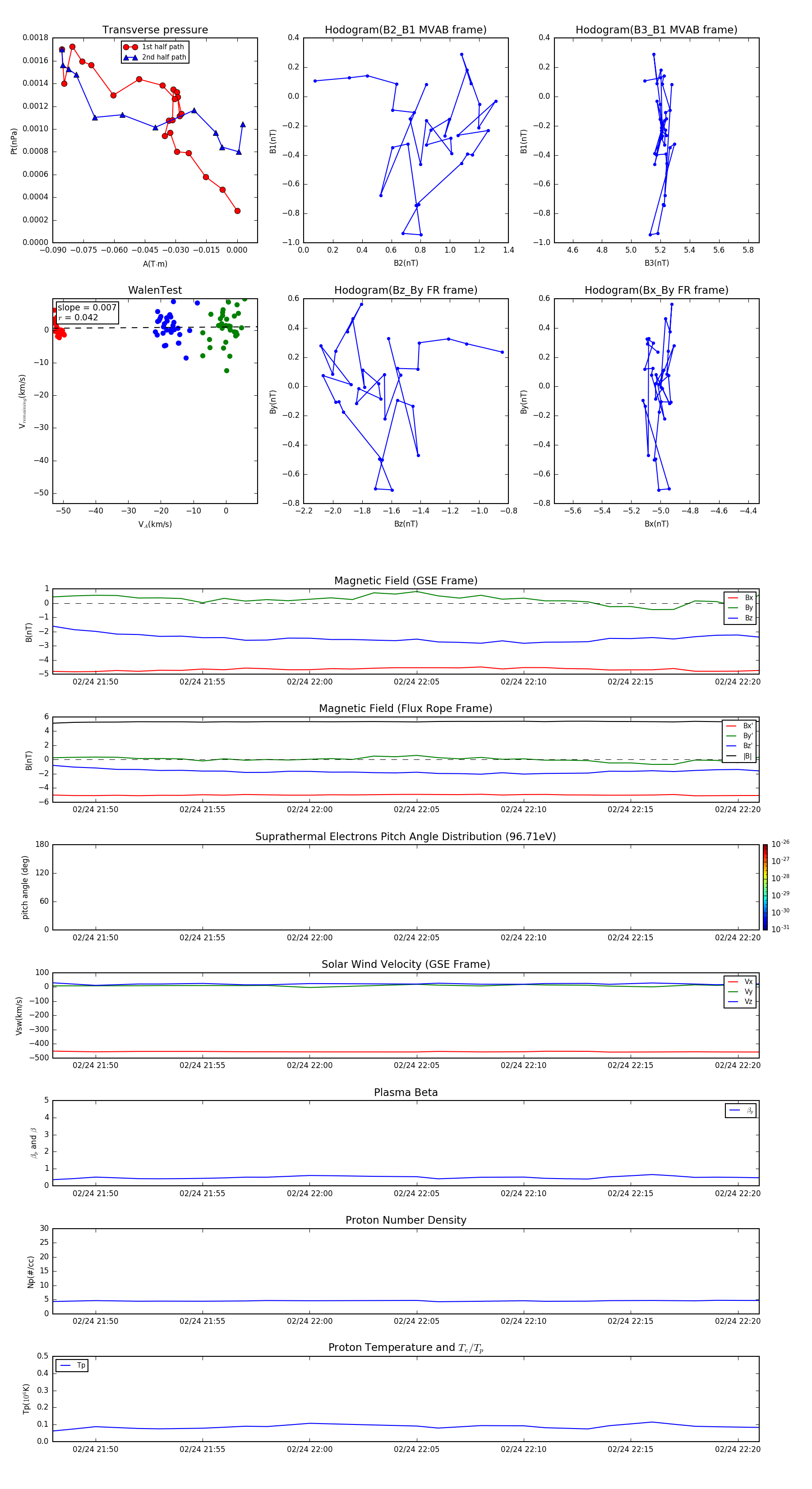This screenshot has width=812, height=1489.
Task: Click the '10^-26' colorbar tick label
Action: pos(780,844)
